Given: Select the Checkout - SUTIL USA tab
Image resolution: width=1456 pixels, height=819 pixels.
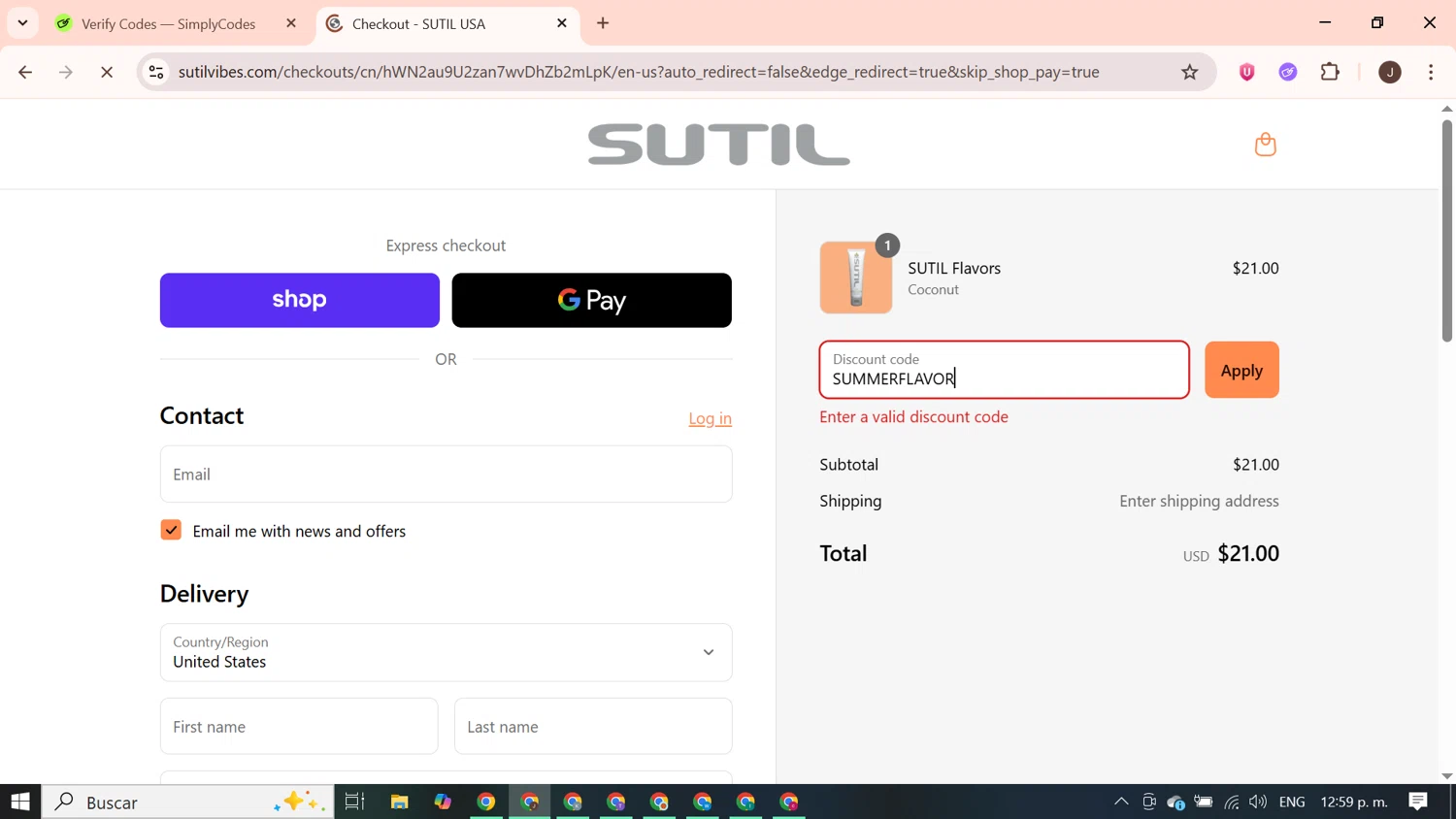Looking at the screenshot, I should (x=418, y=24).
